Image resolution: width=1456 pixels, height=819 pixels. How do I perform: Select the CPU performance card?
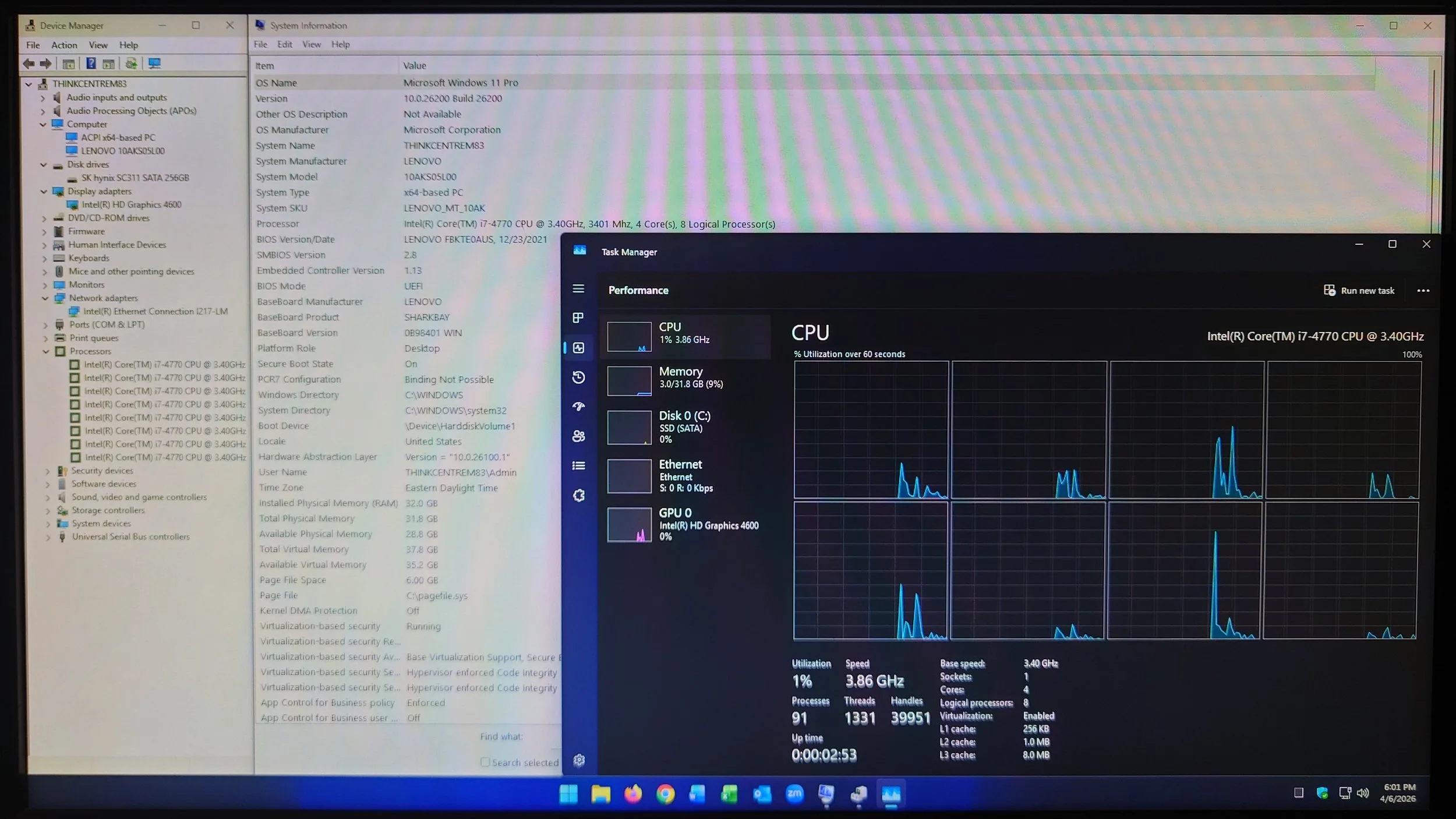tap(685, 337)
